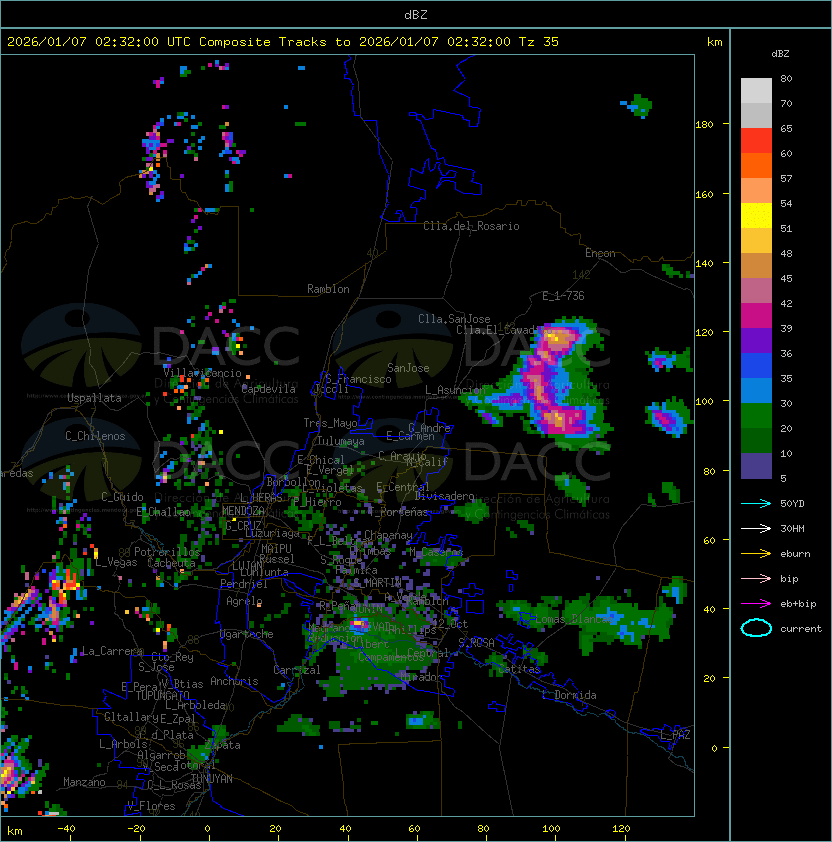Click the Clla.SanJose map label
This screenshot has height=842, width=832.
point(454,319)
